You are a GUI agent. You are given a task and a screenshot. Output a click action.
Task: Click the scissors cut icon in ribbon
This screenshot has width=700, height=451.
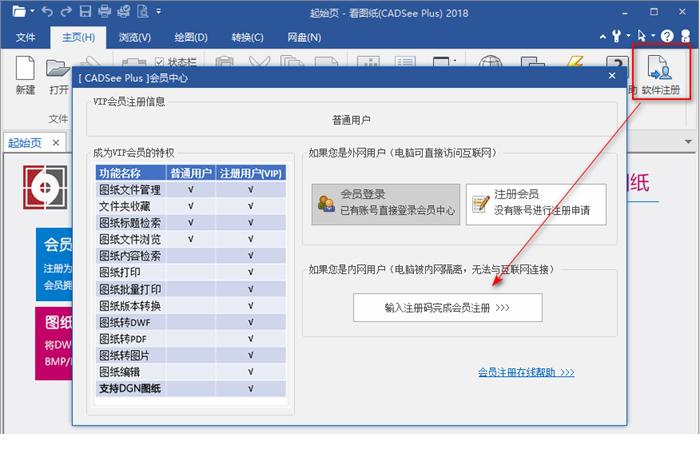259,61
